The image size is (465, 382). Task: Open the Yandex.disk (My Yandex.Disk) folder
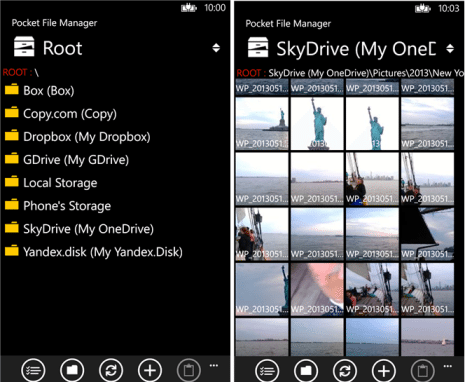[94, 251]
